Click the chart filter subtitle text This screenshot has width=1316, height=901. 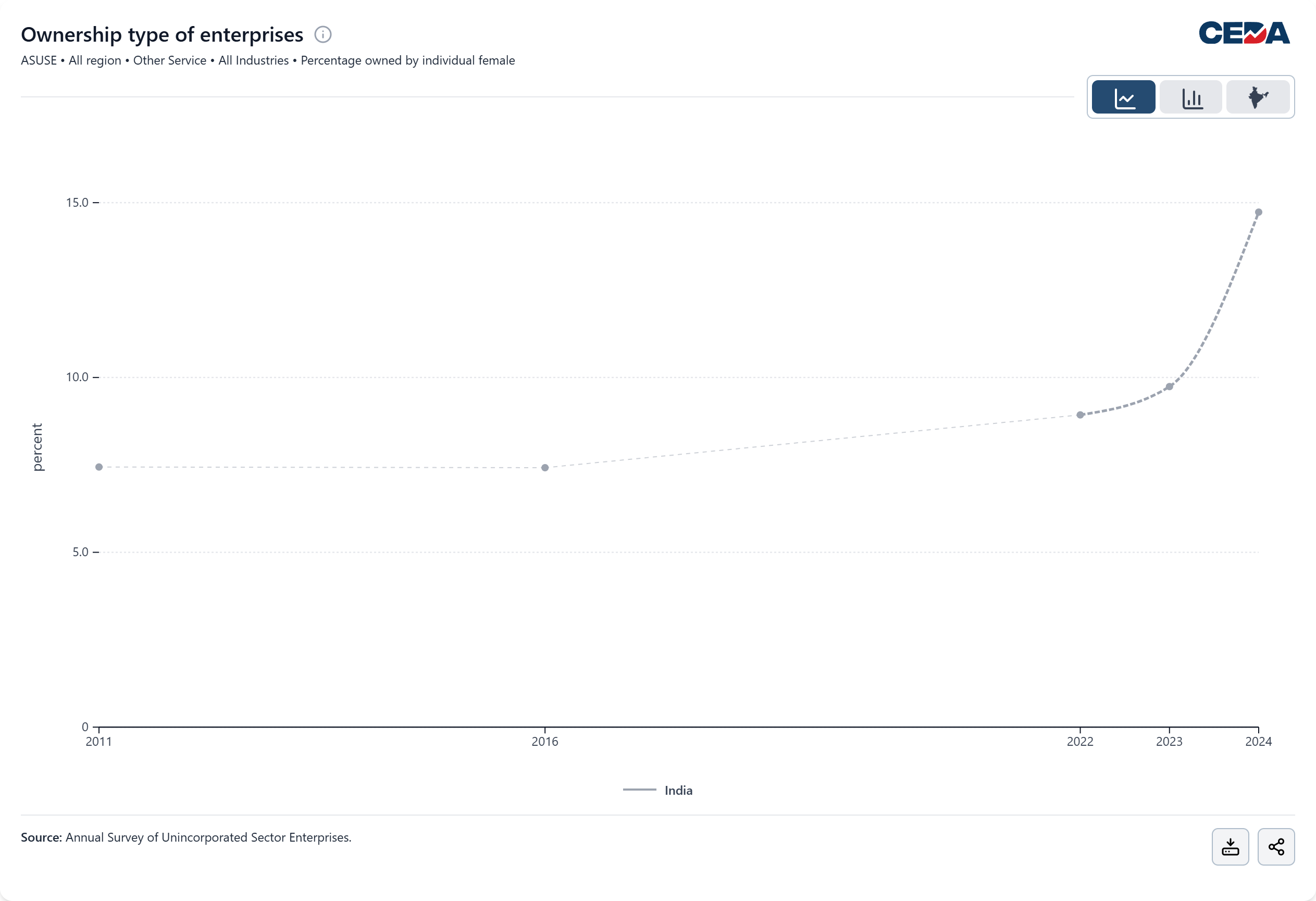(268, 60)
